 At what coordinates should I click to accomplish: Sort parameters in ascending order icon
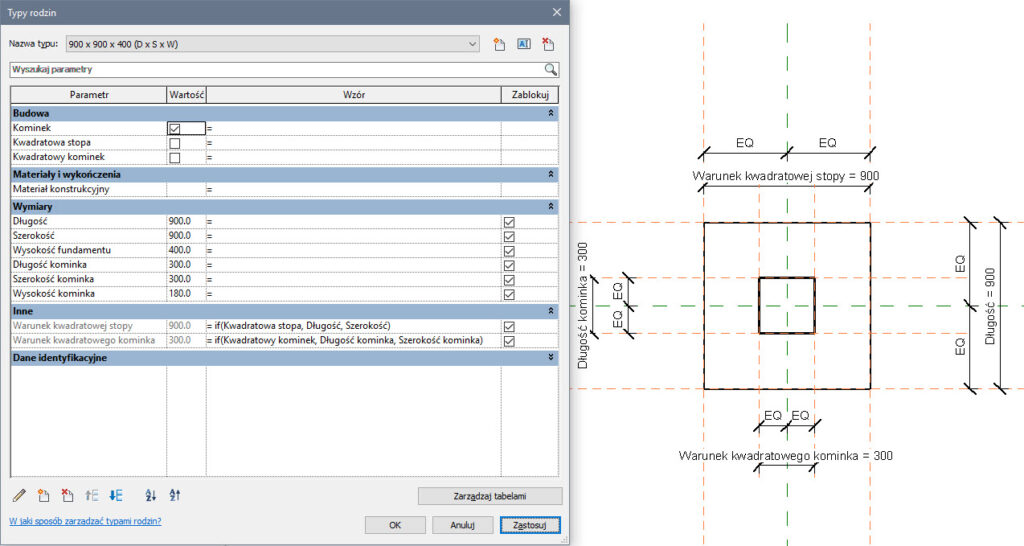click(x=151, y=495)
